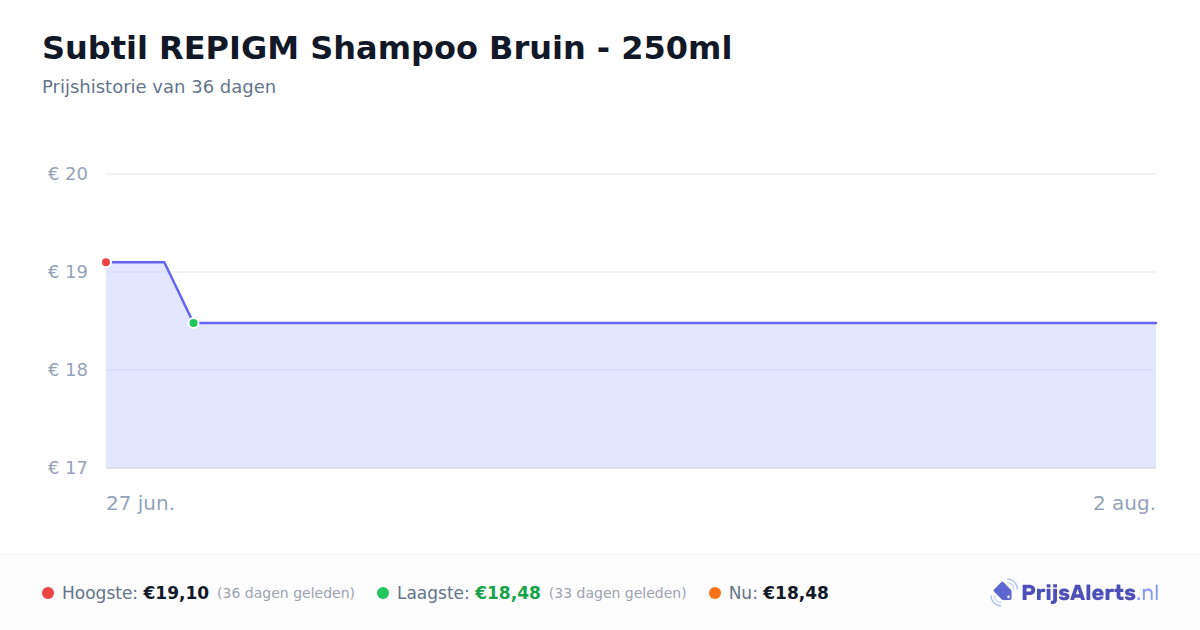Click the Prijshistorie van 36 dagen subtitle
This screenshot has width=1200, height=630.
159,87
